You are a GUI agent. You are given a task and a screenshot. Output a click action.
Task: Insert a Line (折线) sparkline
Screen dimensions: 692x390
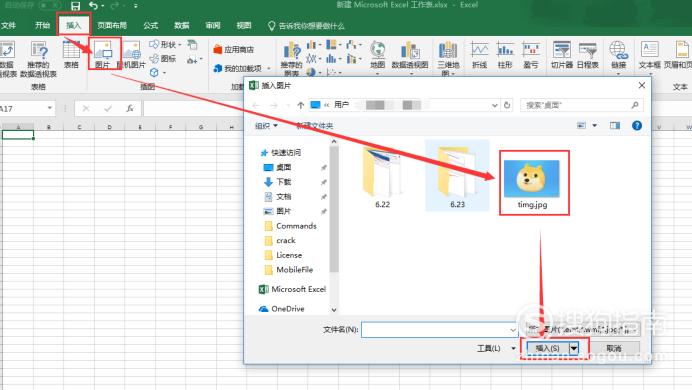click(479, 55)
